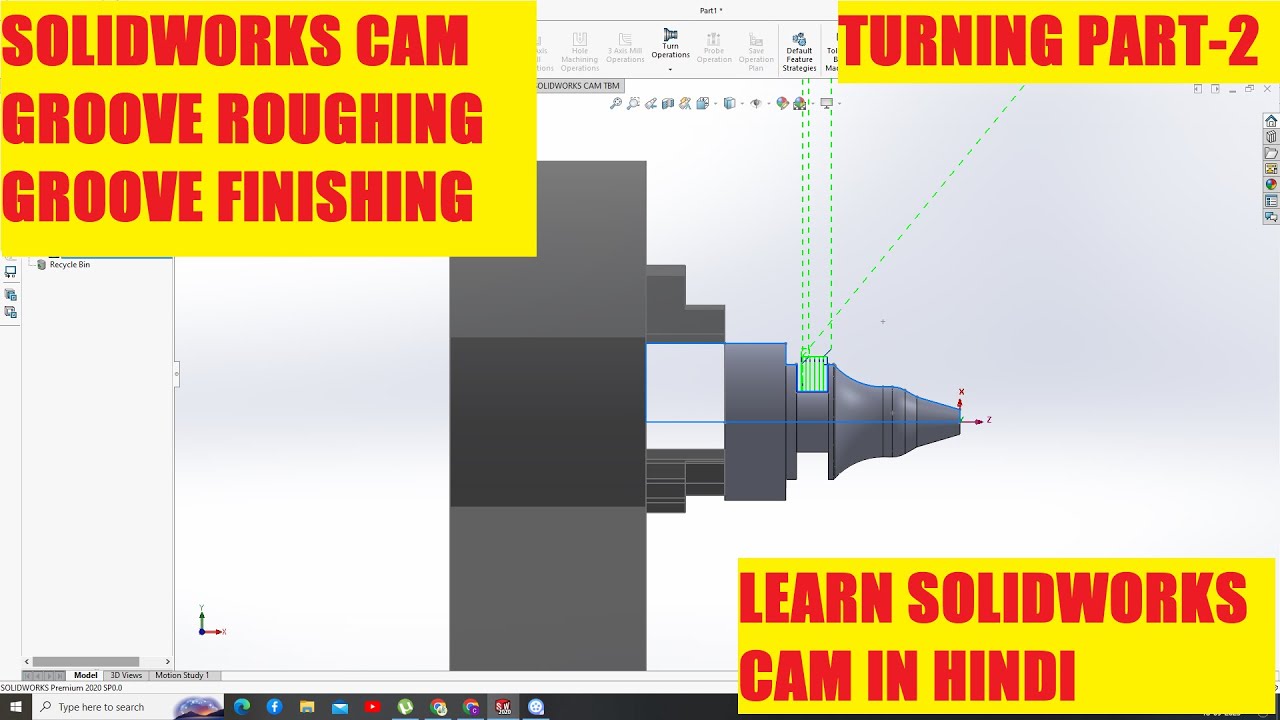The width and height of the screenshot is (1280, 720).
Task: Open the Display Style cube icon
Action: tap(729, 103)
